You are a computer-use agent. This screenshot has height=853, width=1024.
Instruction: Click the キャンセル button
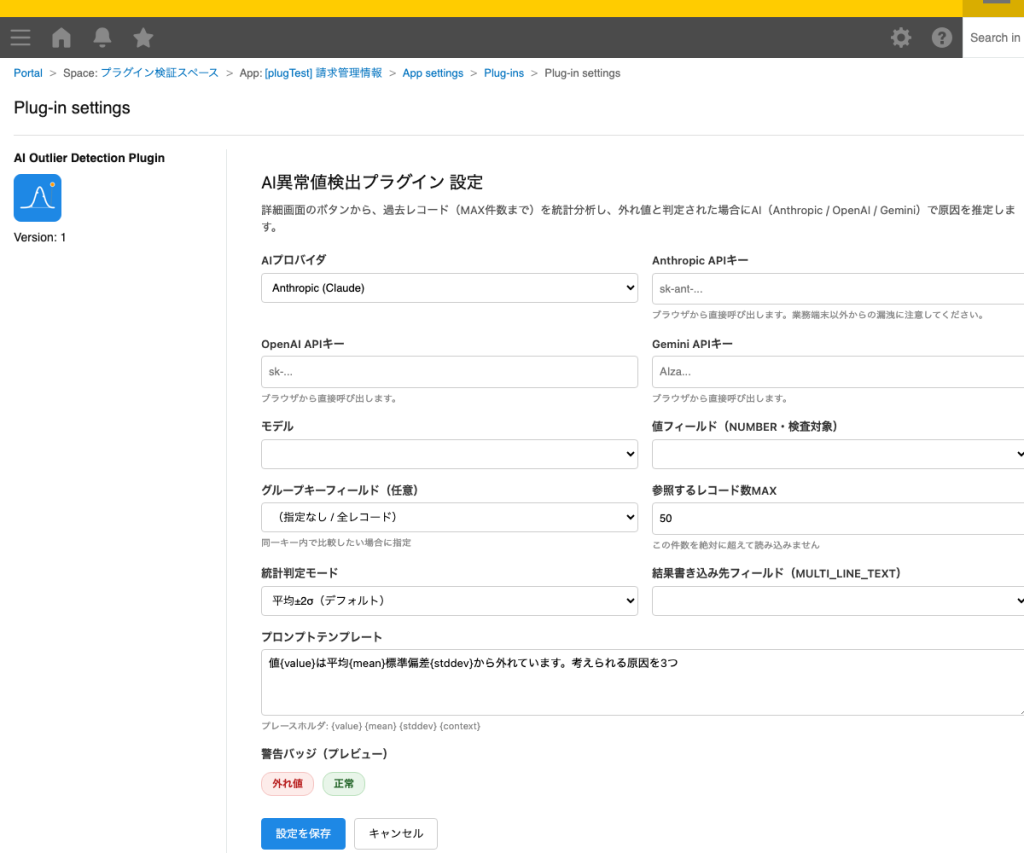click(x=395, y=833)
